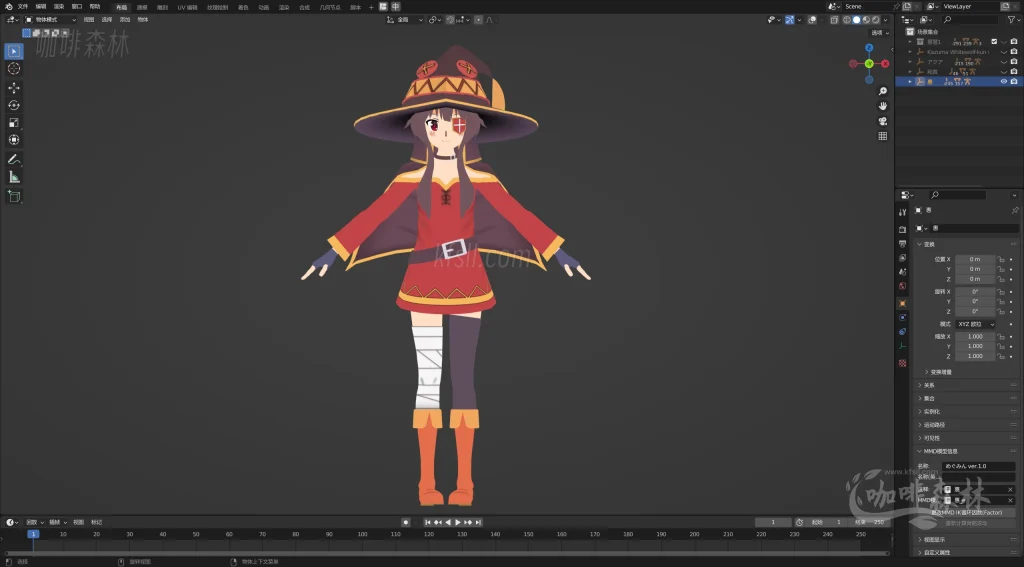Open the 文件 (File) menu

(22, 6)
